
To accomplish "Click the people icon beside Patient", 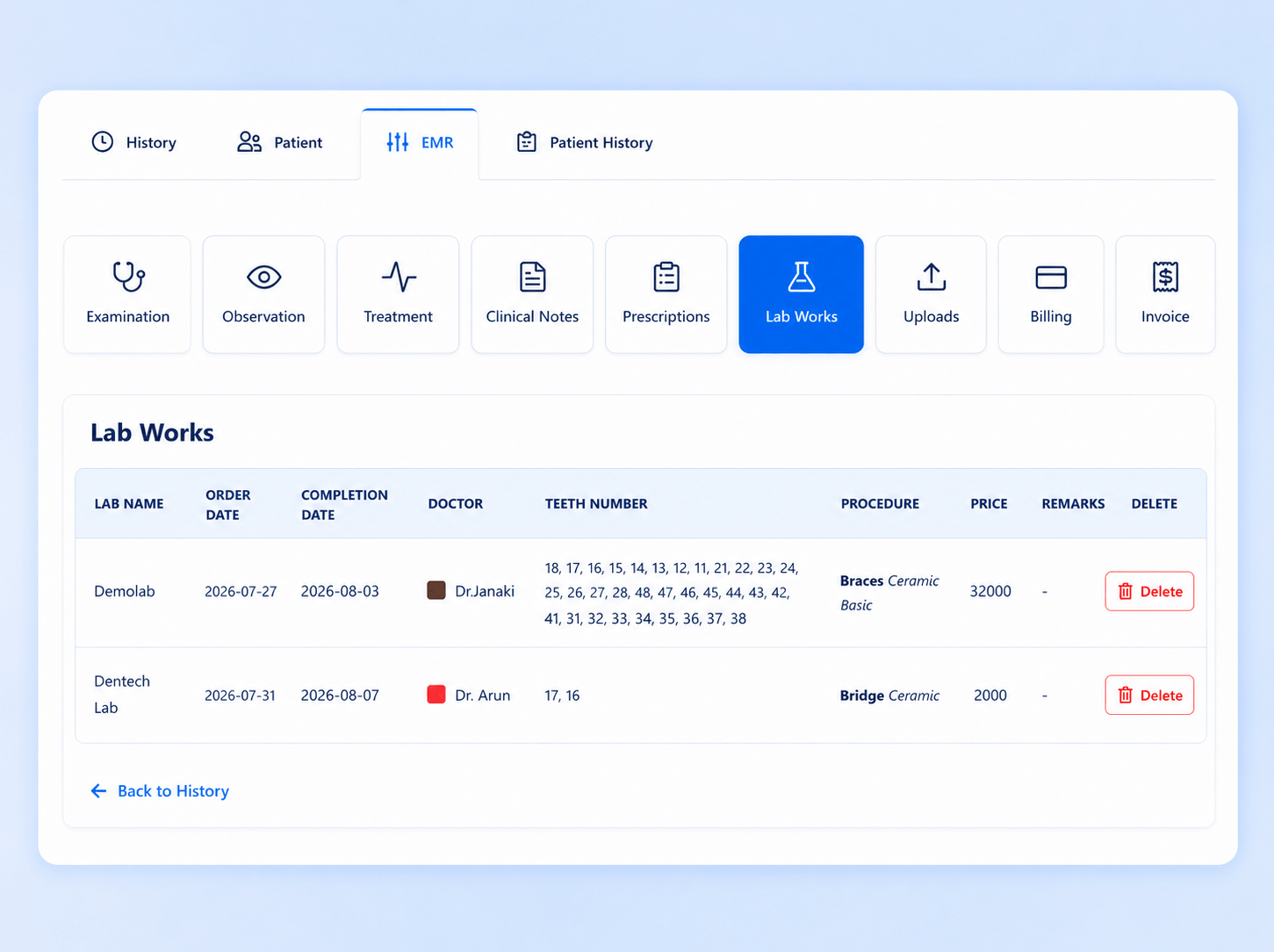I will point(249,142).
